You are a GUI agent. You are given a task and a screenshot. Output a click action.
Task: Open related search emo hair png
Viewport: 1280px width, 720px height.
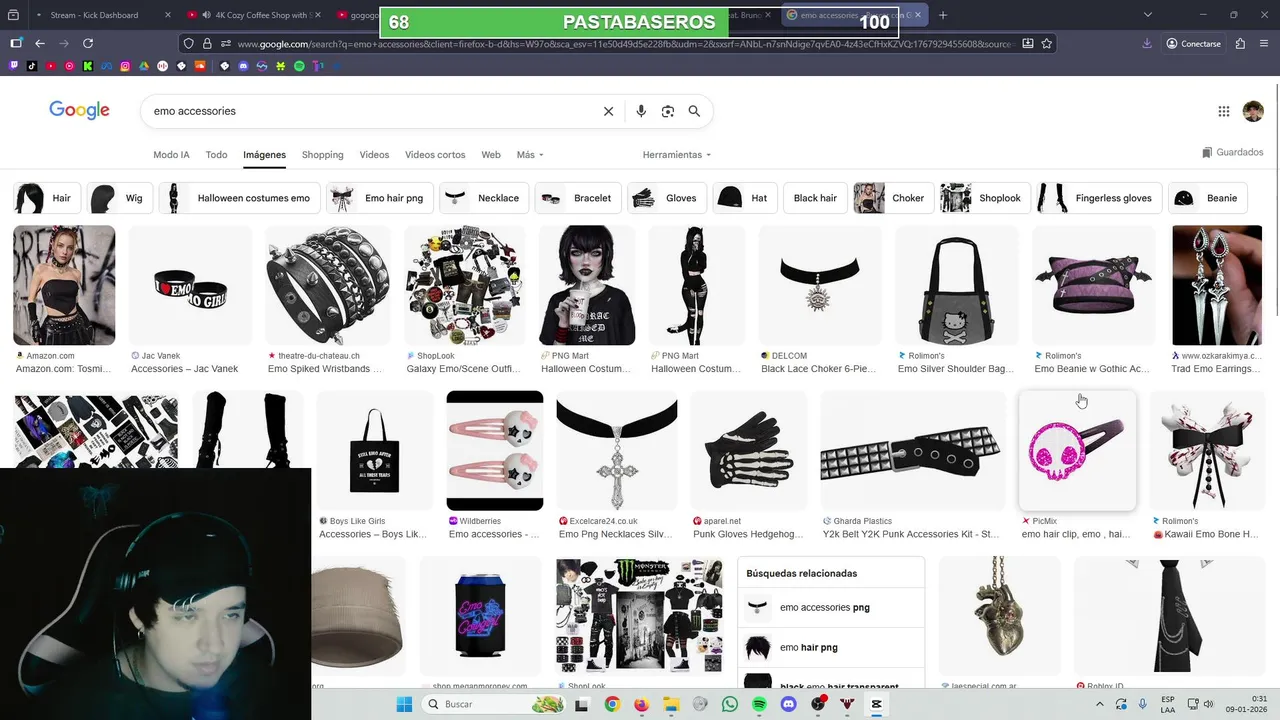pyautogui.click(x=831, y=647)
